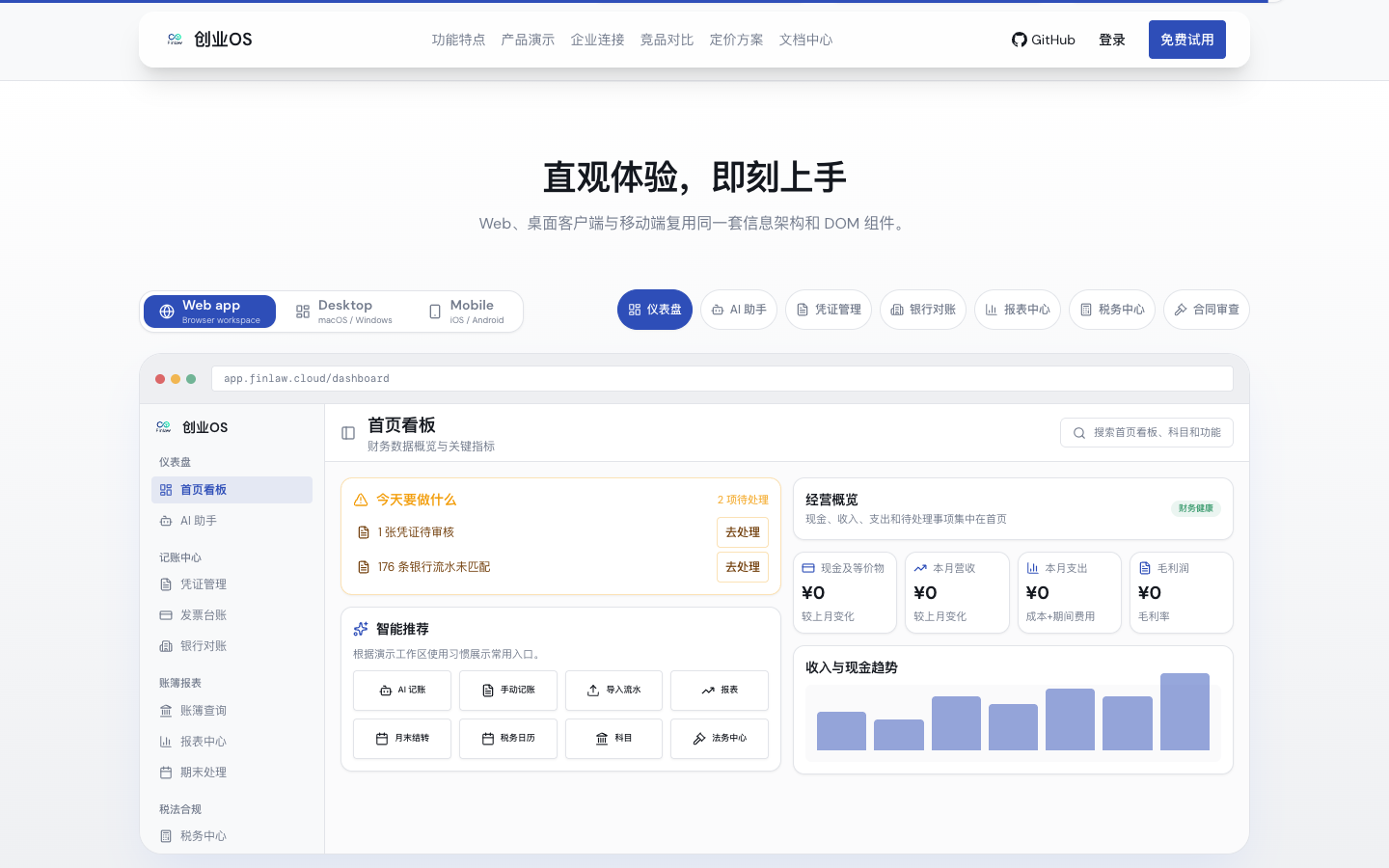The image size is (1389, 868).
Task: Select the 合同审查 demo pill
Action: [1207, 310]
